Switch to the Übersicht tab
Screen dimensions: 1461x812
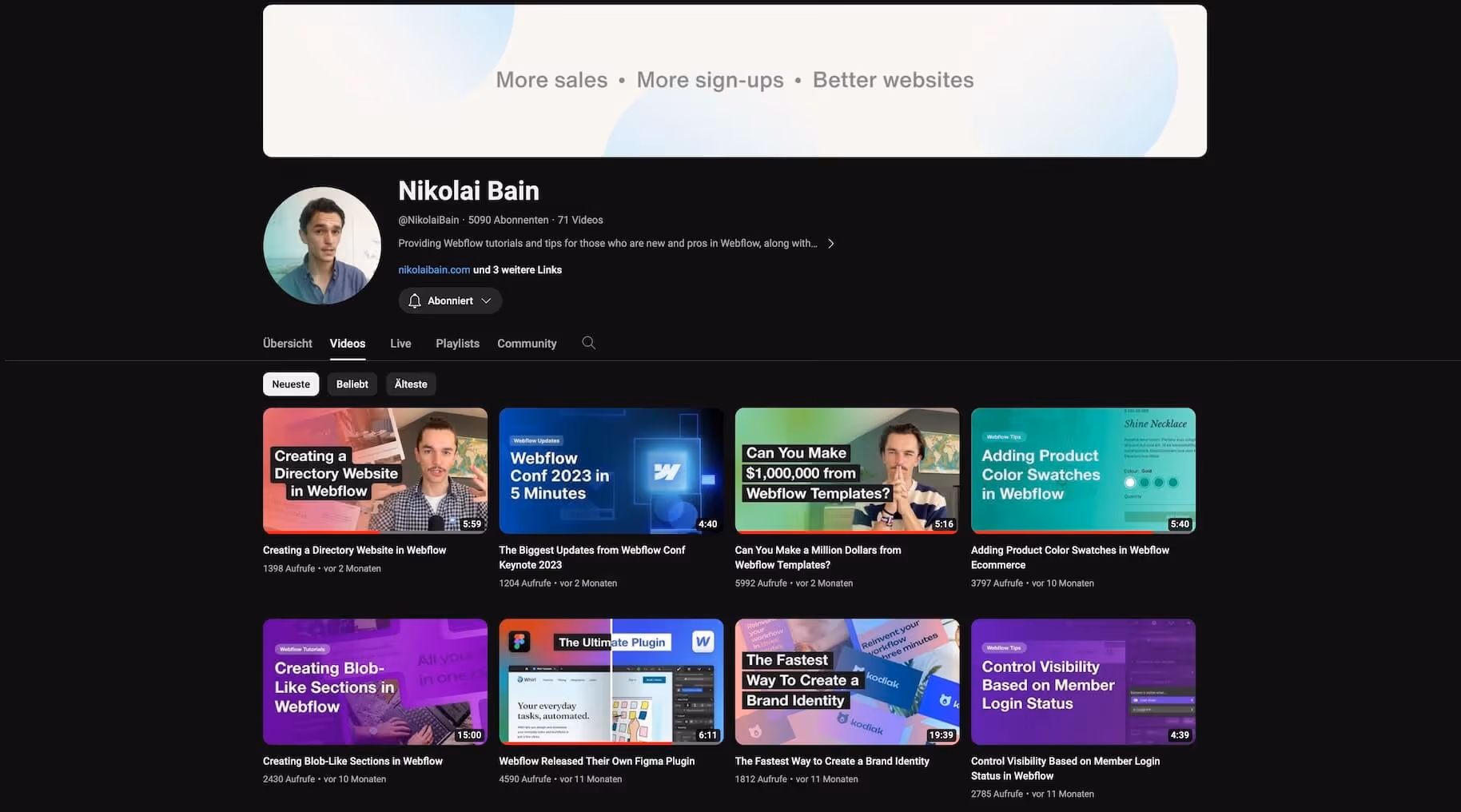click(288, 344)
